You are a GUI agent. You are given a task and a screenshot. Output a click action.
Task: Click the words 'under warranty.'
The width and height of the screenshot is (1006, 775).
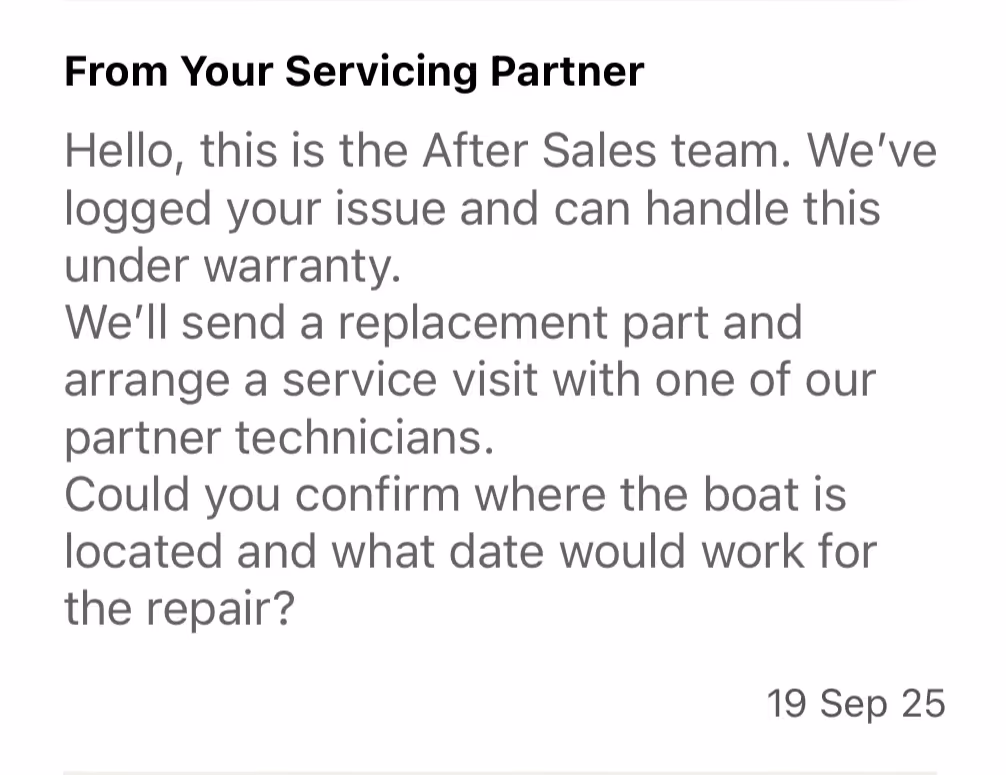click(233, 266)
